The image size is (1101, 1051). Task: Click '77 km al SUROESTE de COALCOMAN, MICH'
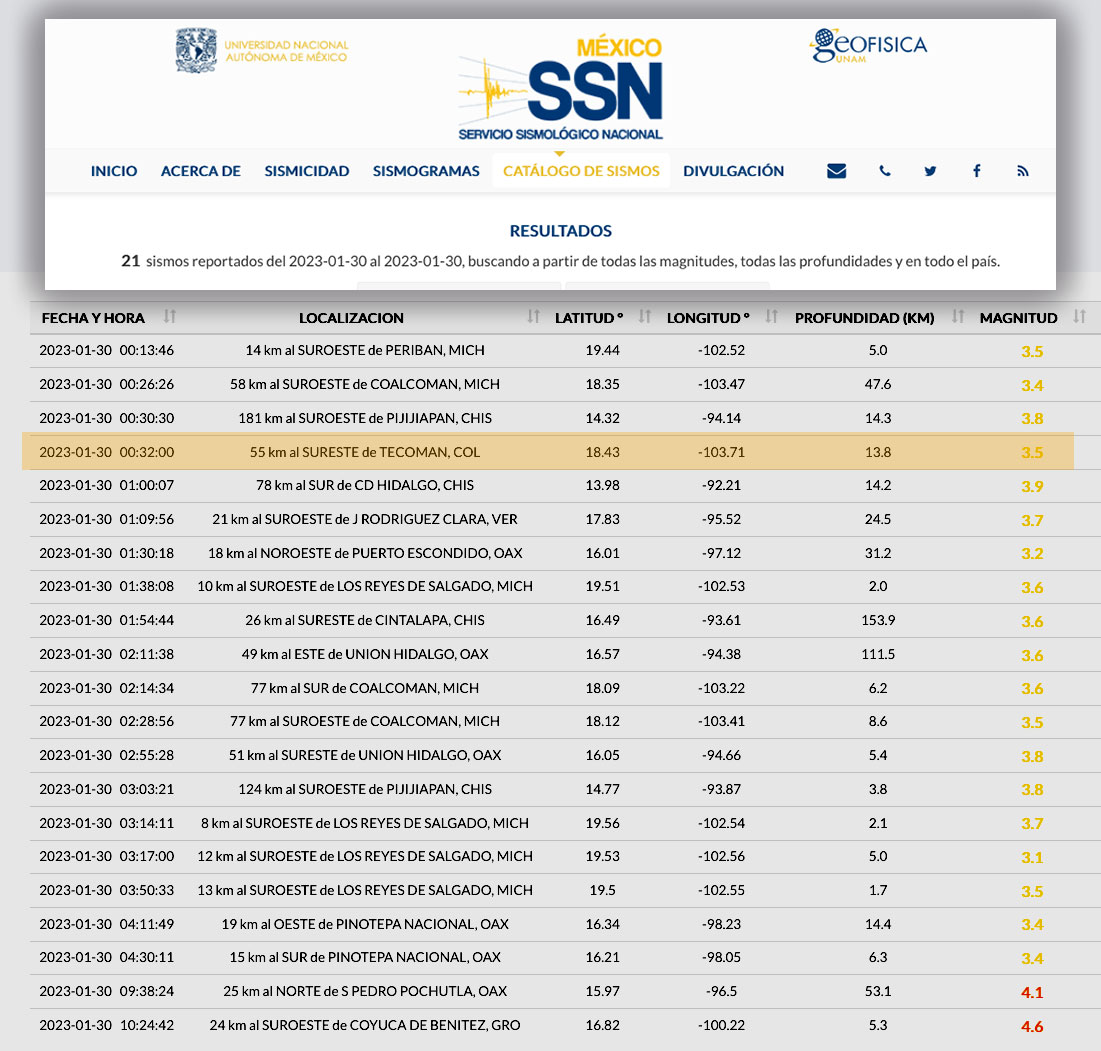coord(364,721)
